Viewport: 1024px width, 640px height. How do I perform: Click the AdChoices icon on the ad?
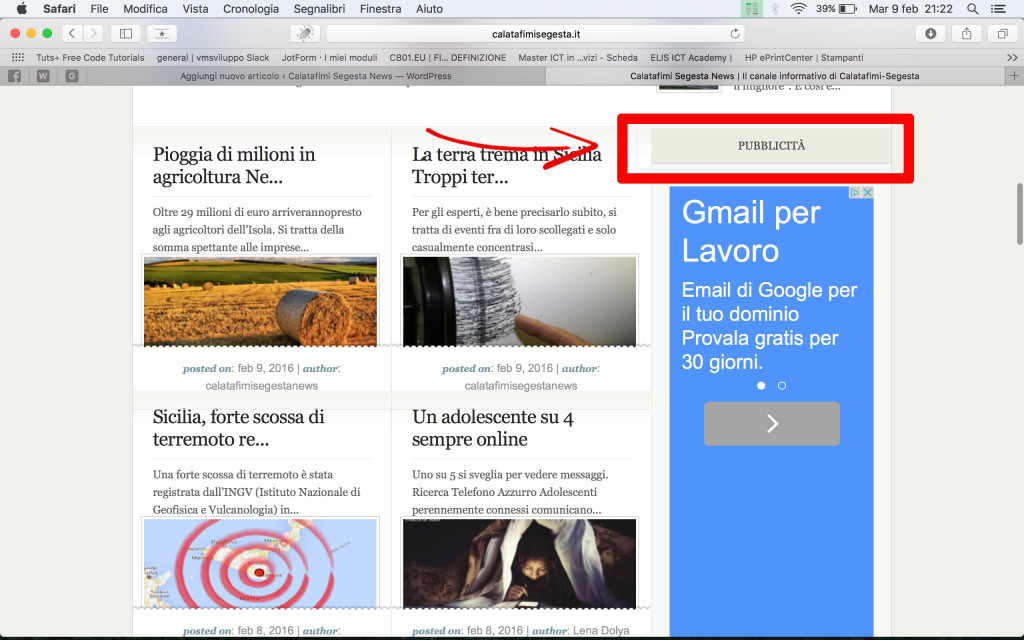855,192
